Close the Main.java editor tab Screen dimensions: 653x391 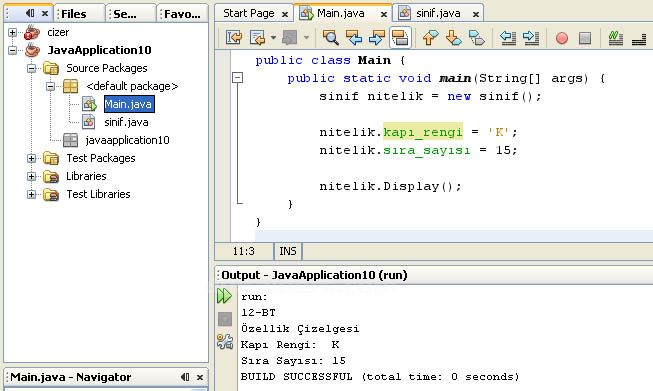click(x=384, y=14)
